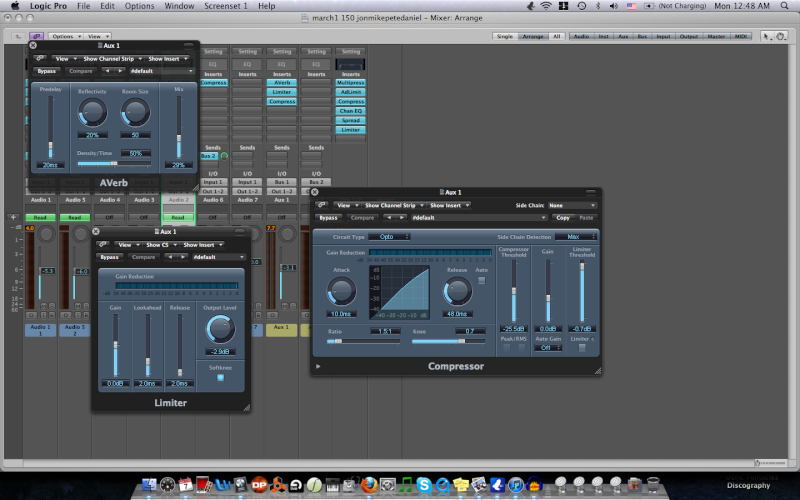Viewport: 800px width, 500px height.
Task: Click the hierarchy-up arrow button in mixer toolbar
Action: point(18,36)
